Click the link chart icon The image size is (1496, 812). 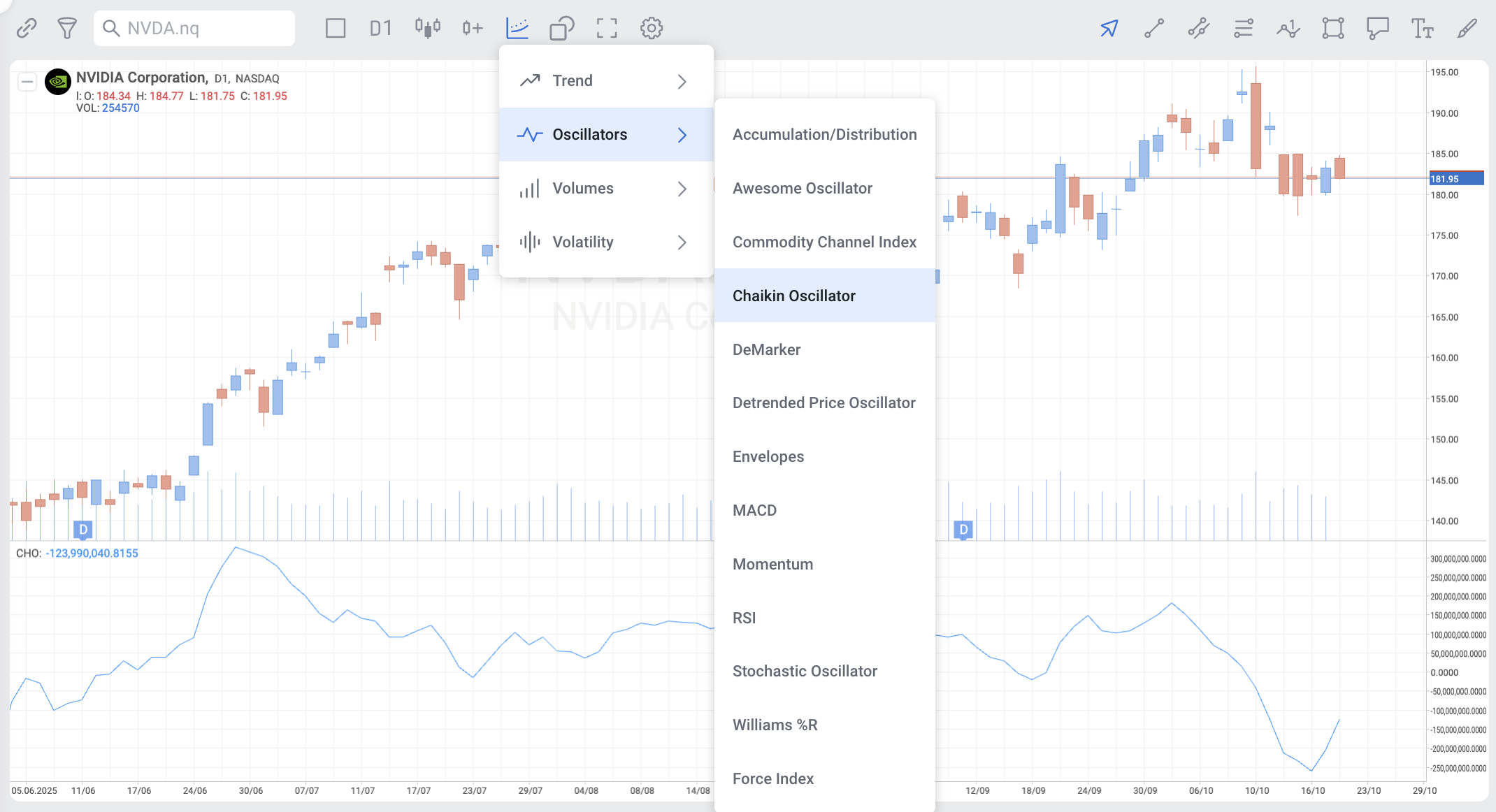27,29
